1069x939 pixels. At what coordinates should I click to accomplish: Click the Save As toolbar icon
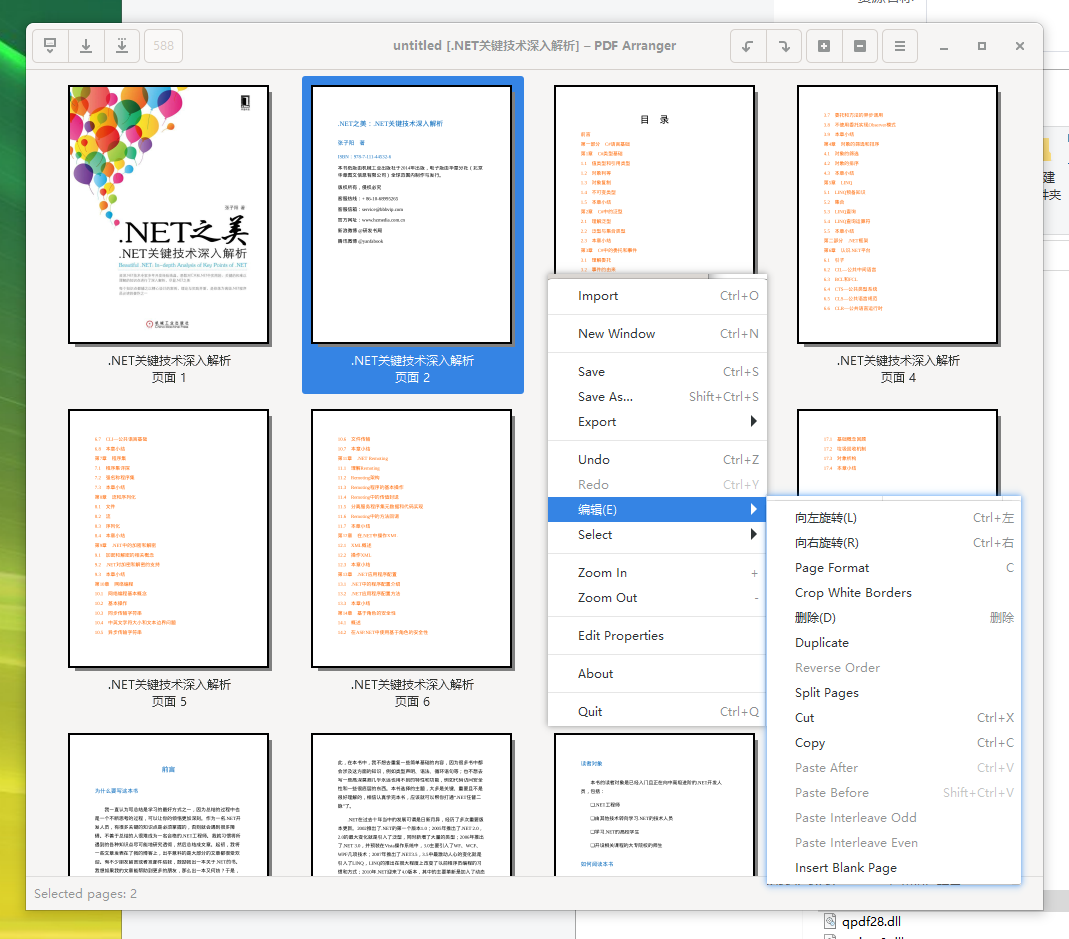point(122,46)
